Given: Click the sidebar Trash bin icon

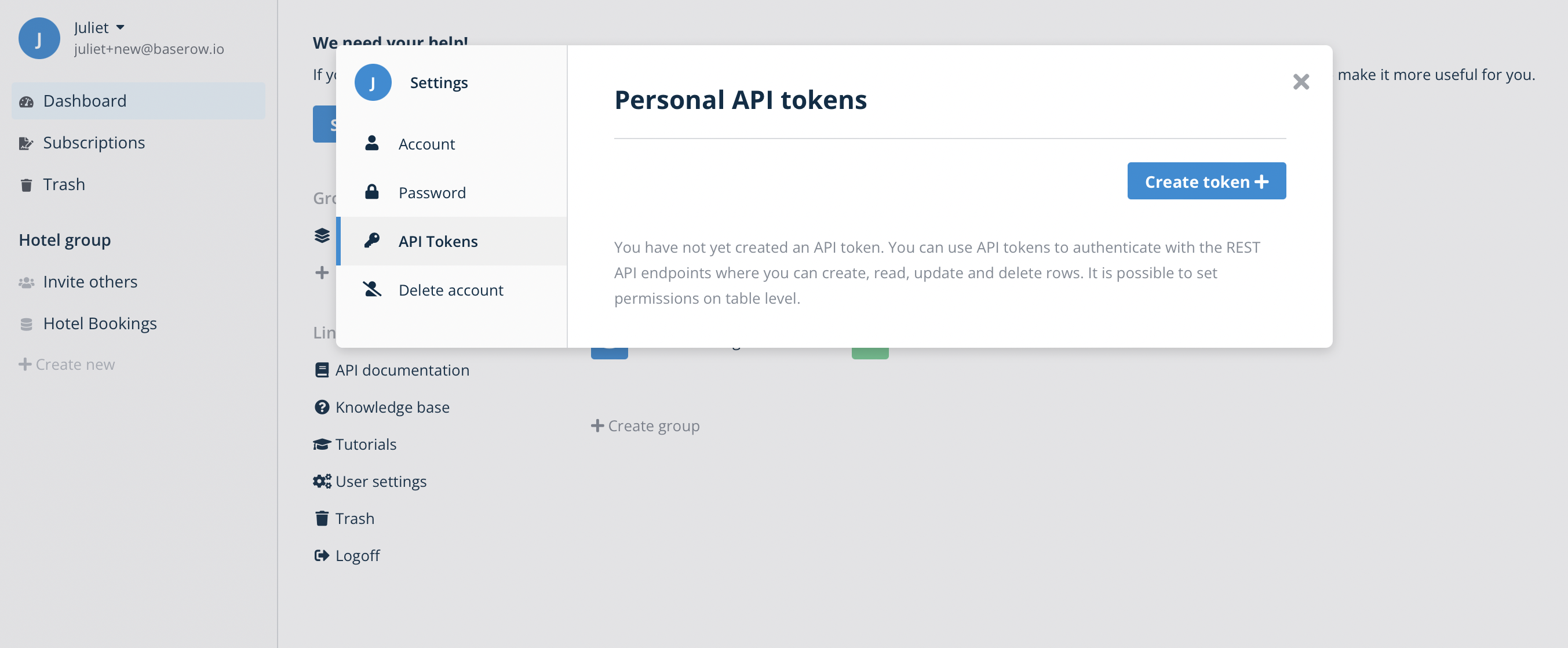Looking at the screenshot, I should pos(26,185).
